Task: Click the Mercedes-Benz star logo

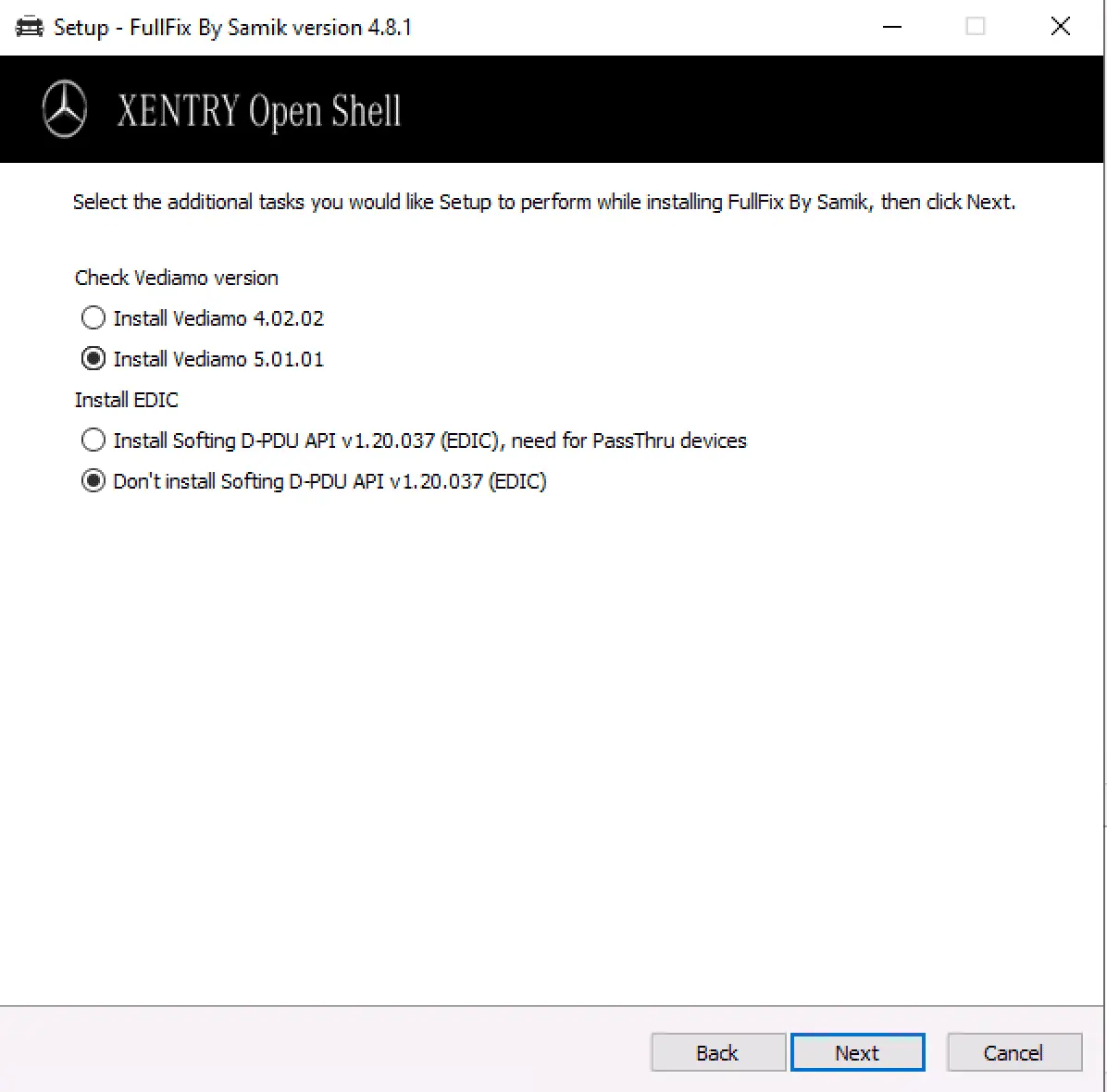Action: click(65, 110)
